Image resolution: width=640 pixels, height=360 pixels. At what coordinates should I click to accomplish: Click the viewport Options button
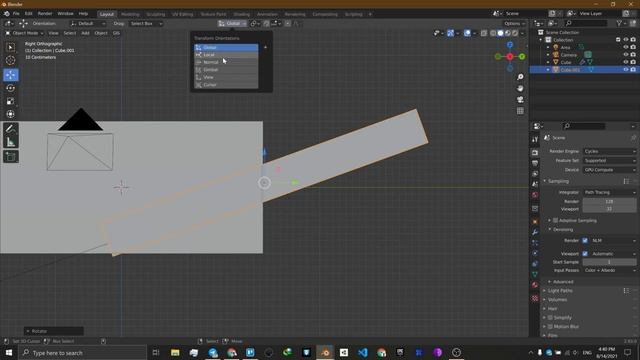pyautogui.click(x=514, y=24)
